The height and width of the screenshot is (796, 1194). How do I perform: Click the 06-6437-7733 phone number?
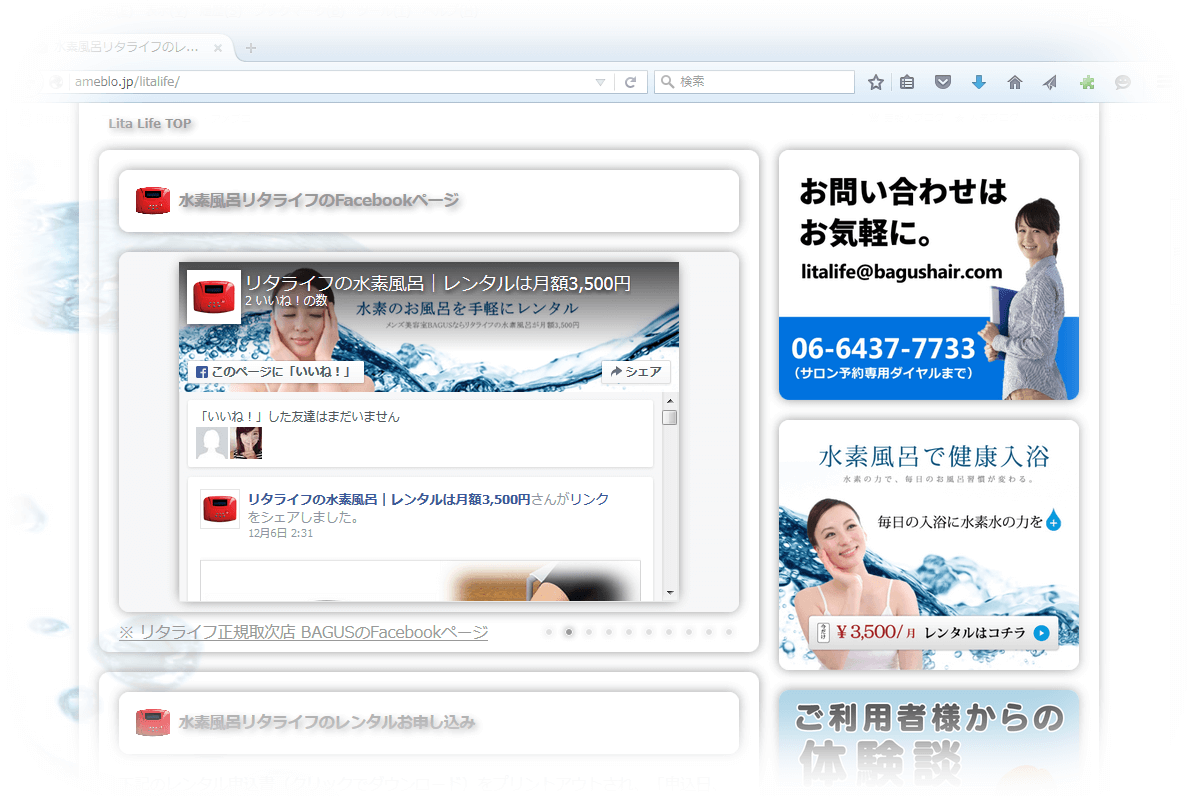click(883, 349)
